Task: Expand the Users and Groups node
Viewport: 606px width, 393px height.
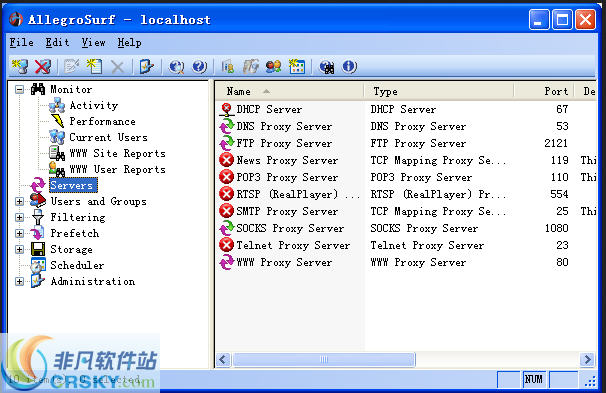Action: click(19, 201)
